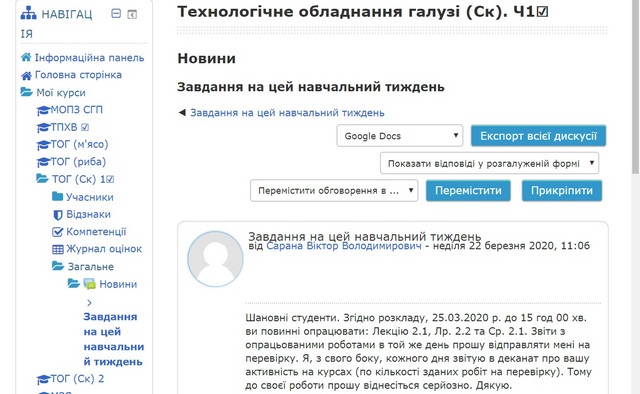Click the graduation cap icon for МОПЗ СГП
The height and width of the screenshot is (394, 640).
tap(42, 110)
